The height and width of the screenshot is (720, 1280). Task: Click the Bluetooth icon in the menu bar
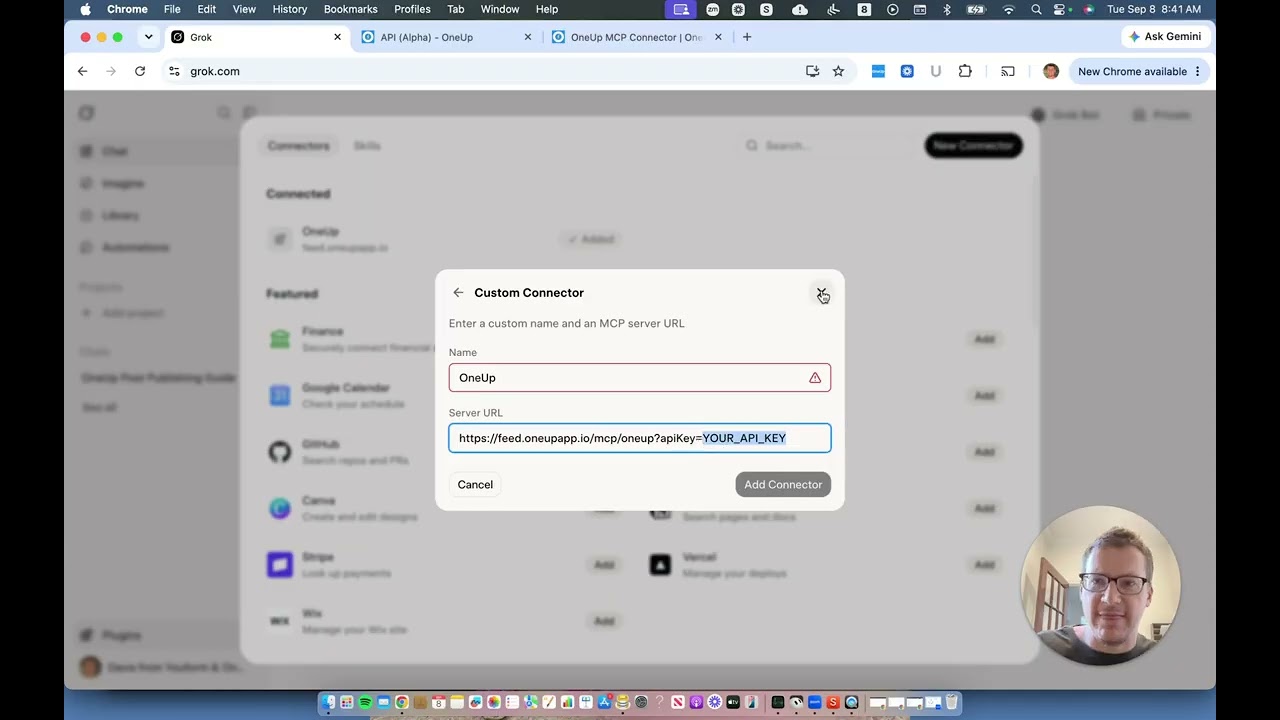coord(947,9)
